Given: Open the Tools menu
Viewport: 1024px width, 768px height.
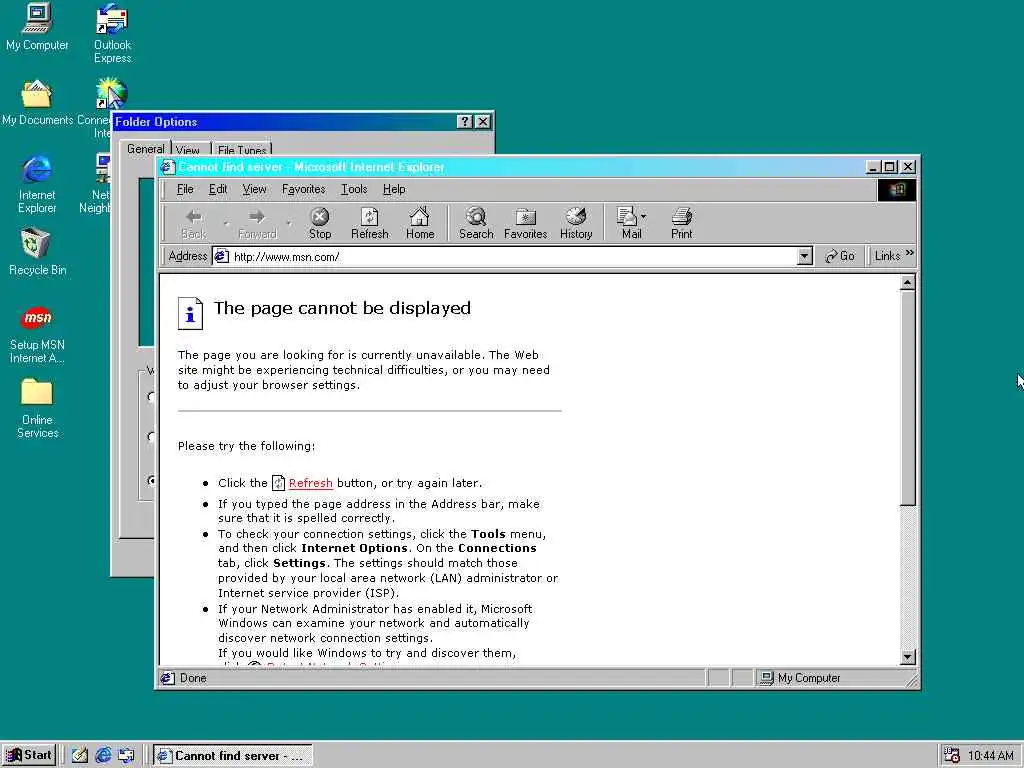Looking at the screenshot, I should coord(354,189).
